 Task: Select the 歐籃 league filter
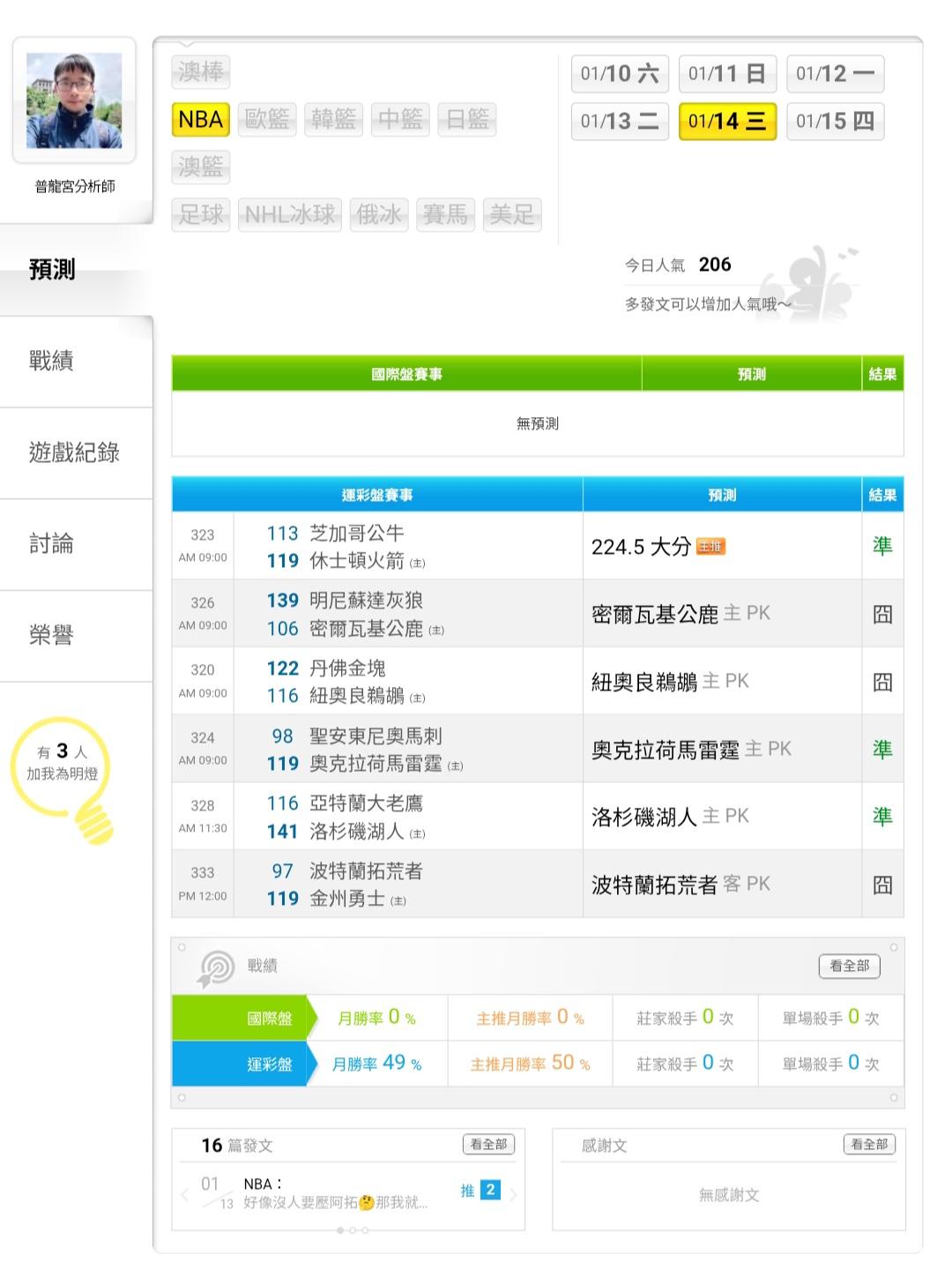[x=267, y=120]
